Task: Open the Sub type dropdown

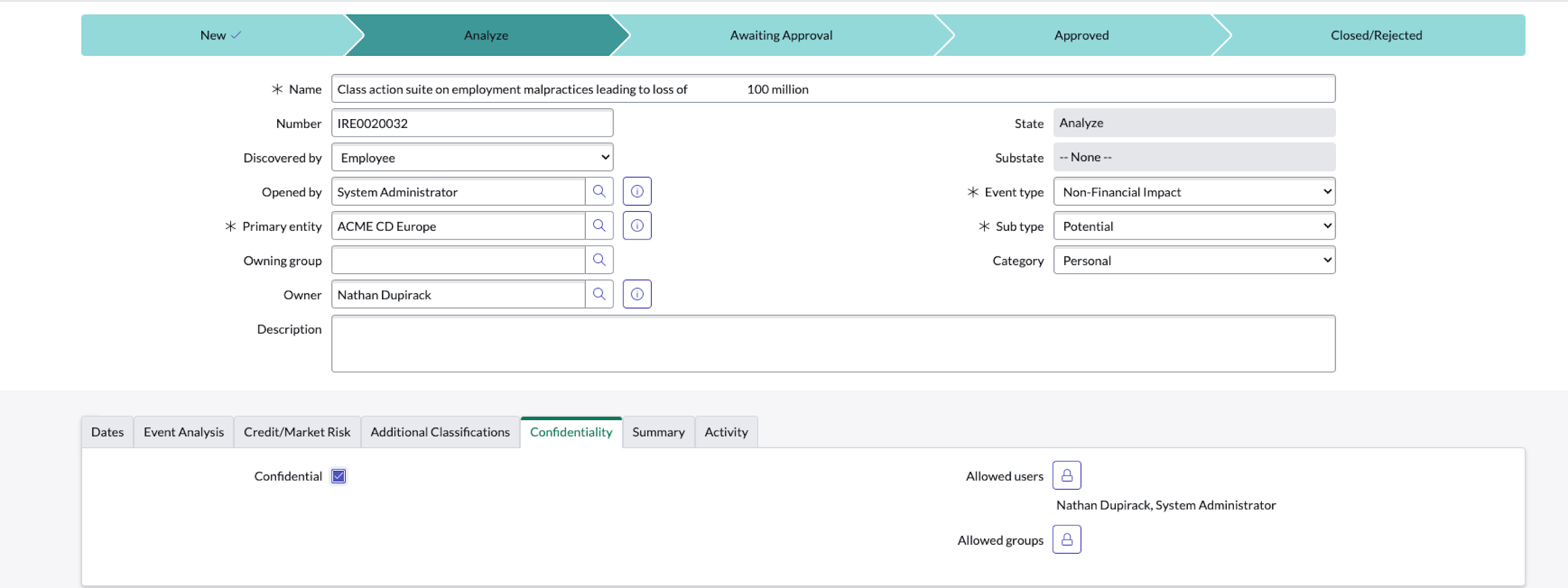Action: click(x=1194, y=226)
